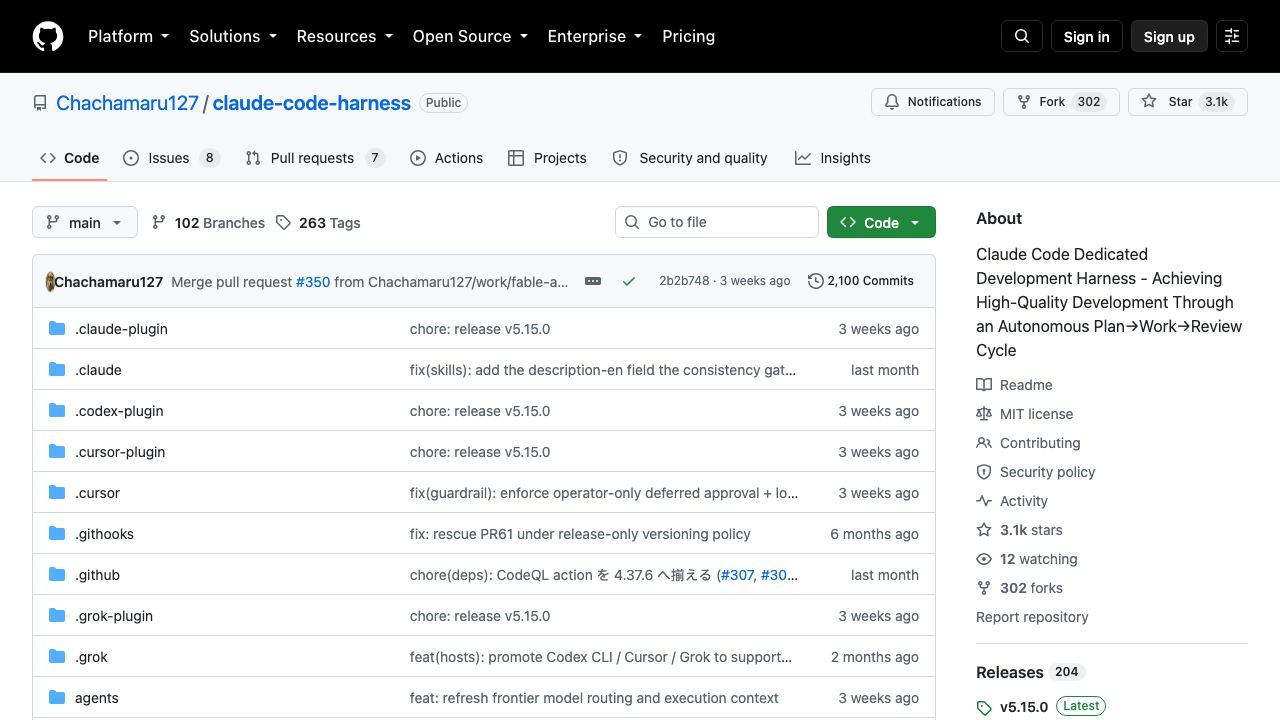Screen dimensions: 1280x720
Task: Click the folder icon next to .codex-plugin
Action: pos(57,411)
